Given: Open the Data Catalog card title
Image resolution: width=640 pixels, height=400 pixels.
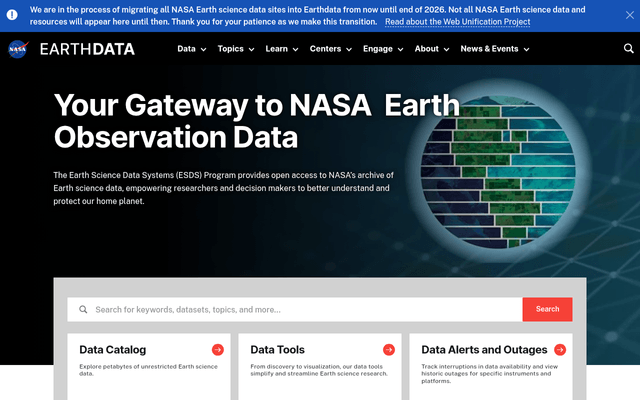Looking at the screenshot, I should (x=113, y=350).
